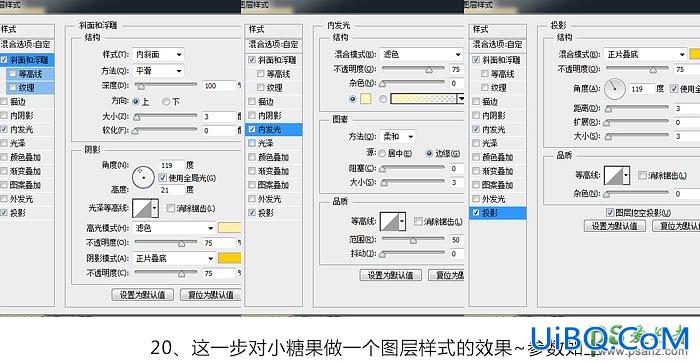Open 内发光 方法 dropdown showing 柔和
Viewport: 700px width, 363px height.
[x=397, y=136]
